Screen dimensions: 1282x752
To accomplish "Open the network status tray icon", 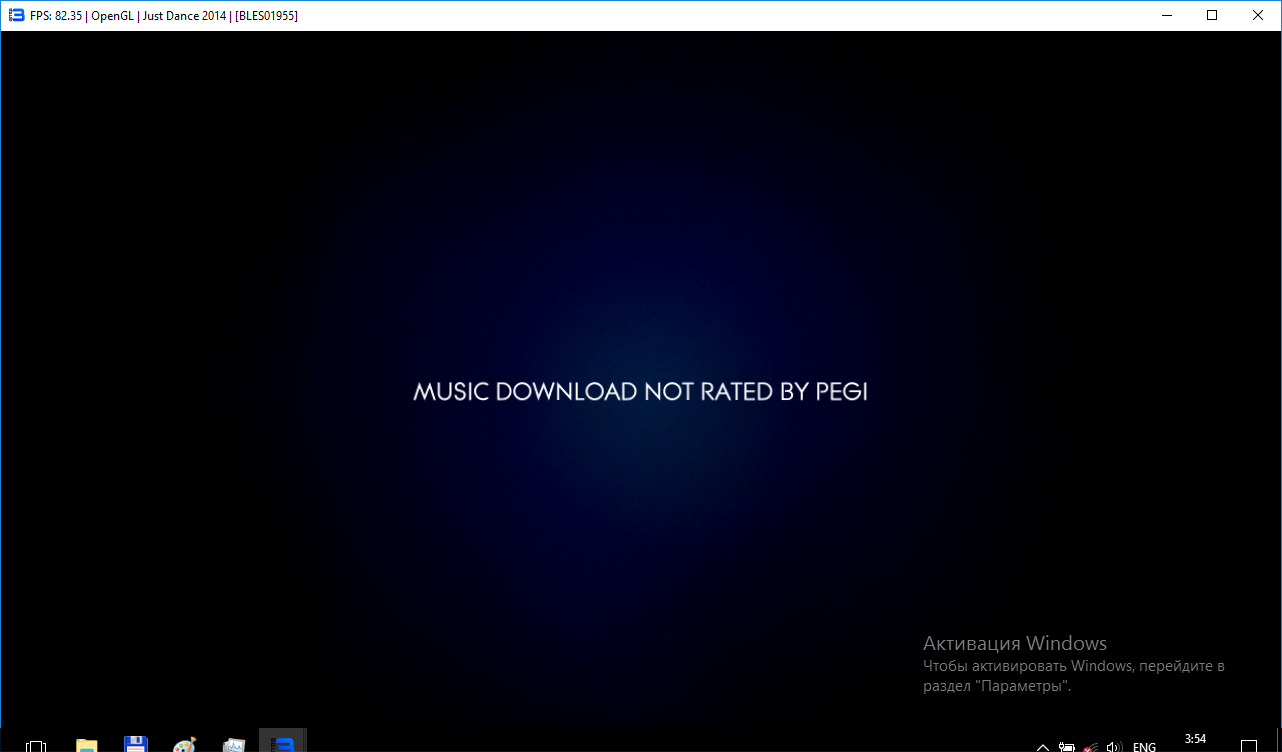I will 1091,746.
